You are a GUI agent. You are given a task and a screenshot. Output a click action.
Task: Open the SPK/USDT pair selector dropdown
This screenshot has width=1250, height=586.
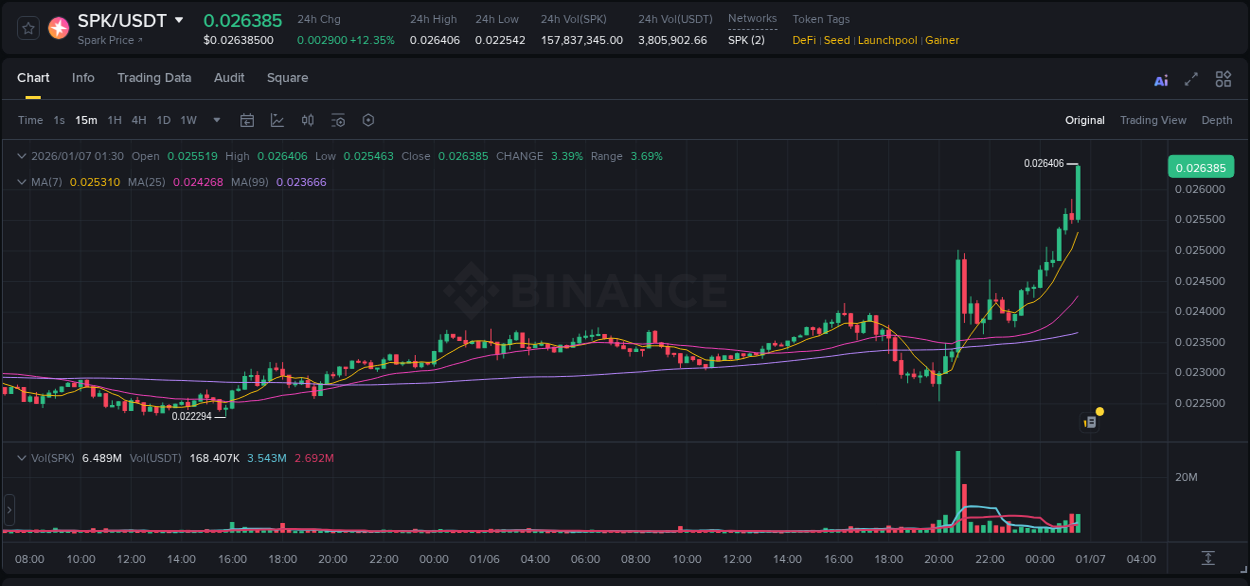coord(181,20)
